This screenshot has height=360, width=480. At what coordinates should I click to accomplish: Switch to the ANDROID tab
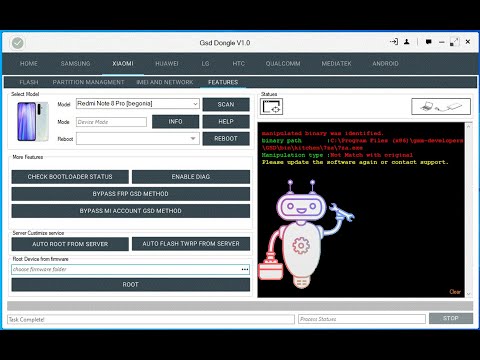pos(385,63)
